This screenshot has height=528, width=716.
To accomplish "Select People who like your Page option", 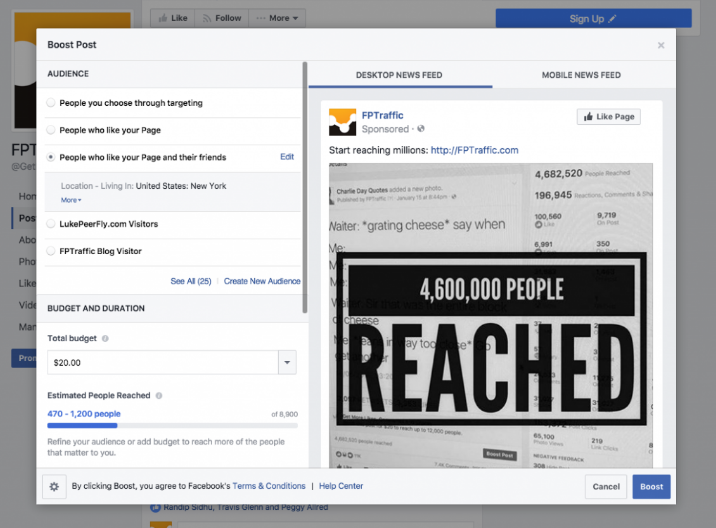I will pyautogui.click(x=51, y=130).
